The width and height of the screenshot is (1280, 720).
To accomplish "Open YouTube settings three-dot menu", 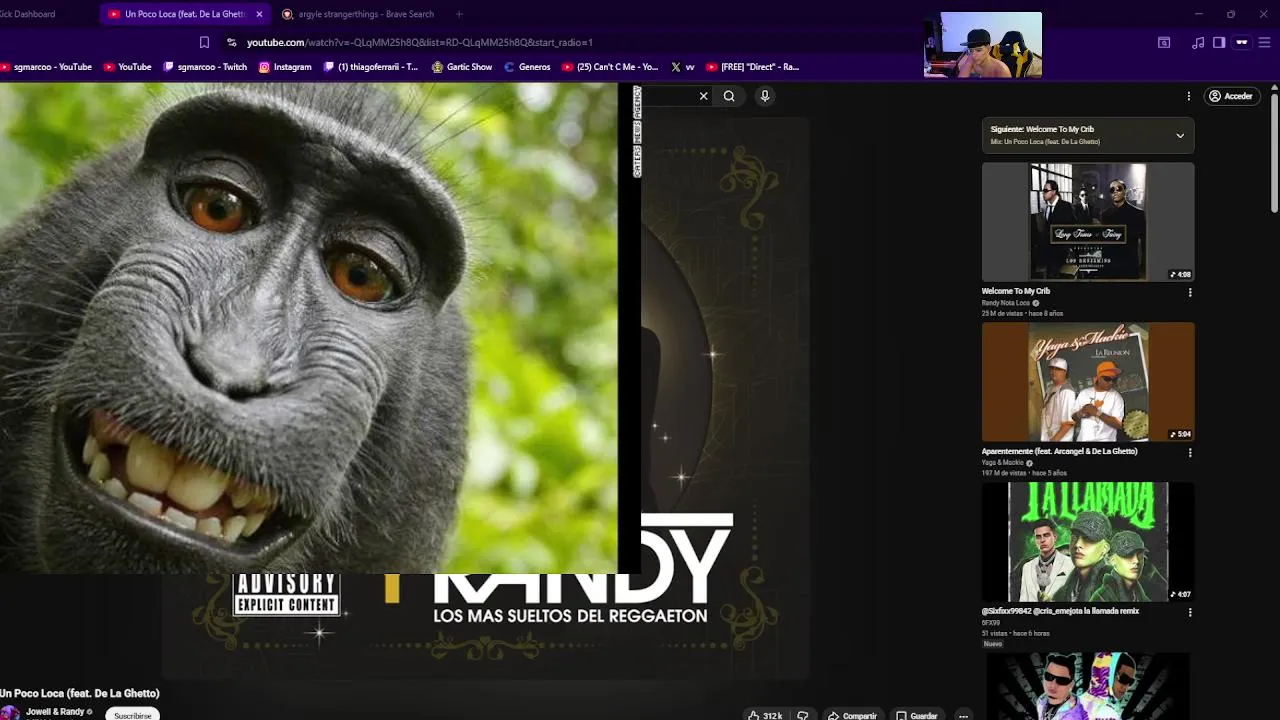I will (1189, 96).
